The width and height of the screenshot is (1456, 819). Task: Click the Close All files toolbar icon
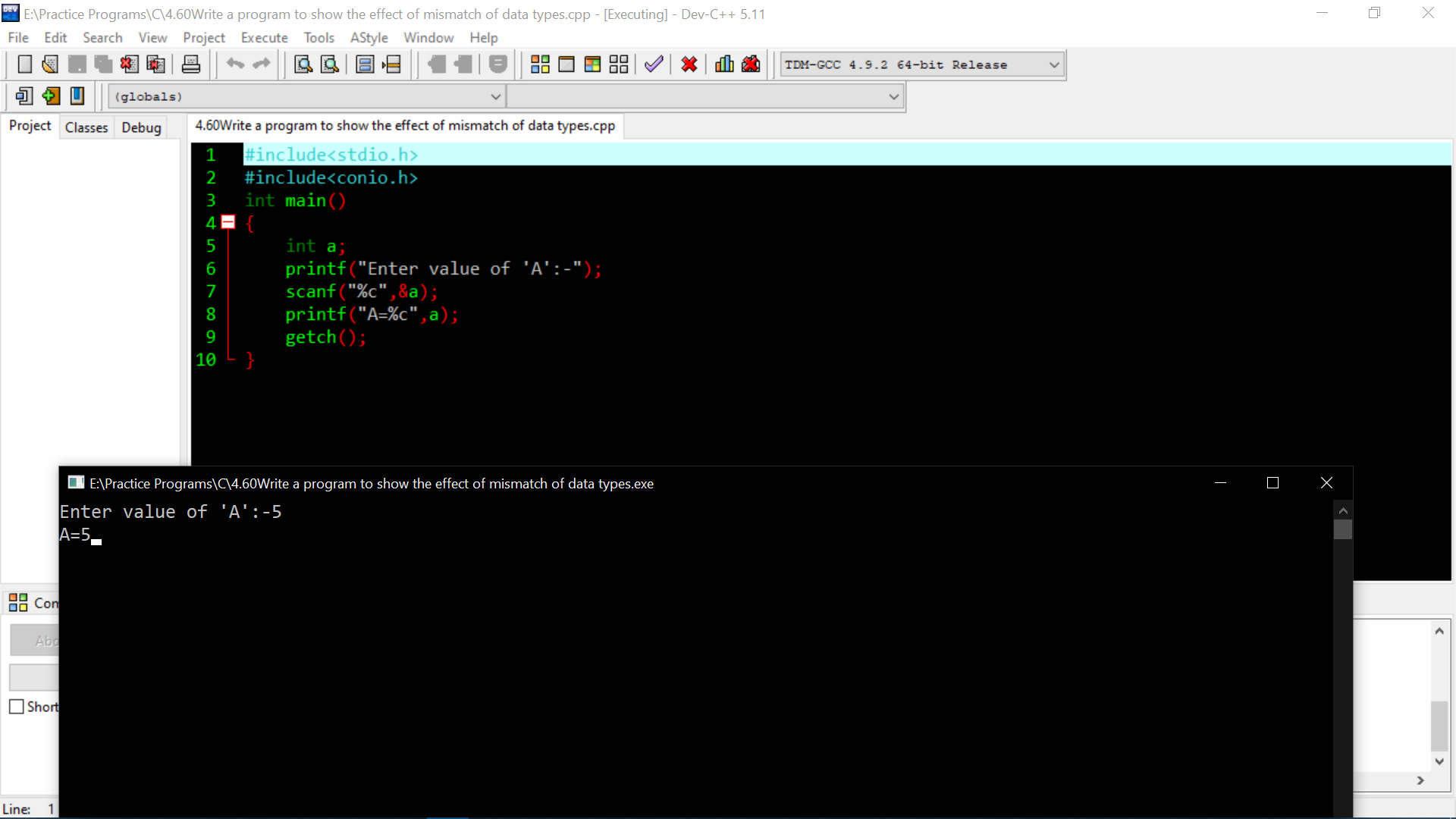coord(155,64)
